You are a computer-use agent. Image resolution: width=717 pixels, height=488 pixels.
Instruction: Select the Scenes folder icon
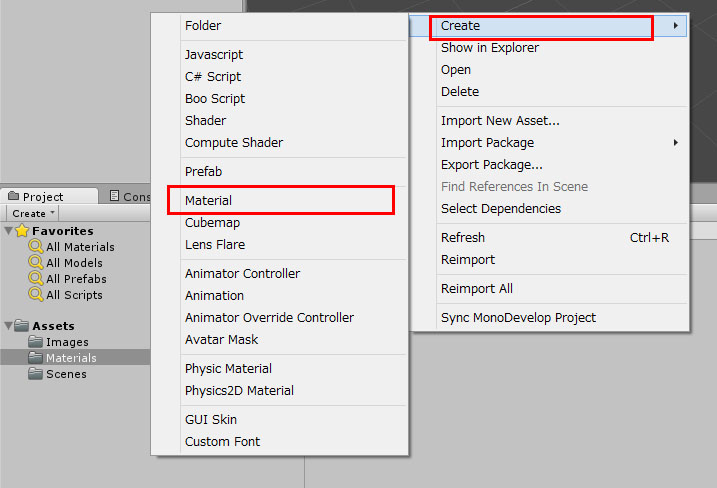coord(35,374)
